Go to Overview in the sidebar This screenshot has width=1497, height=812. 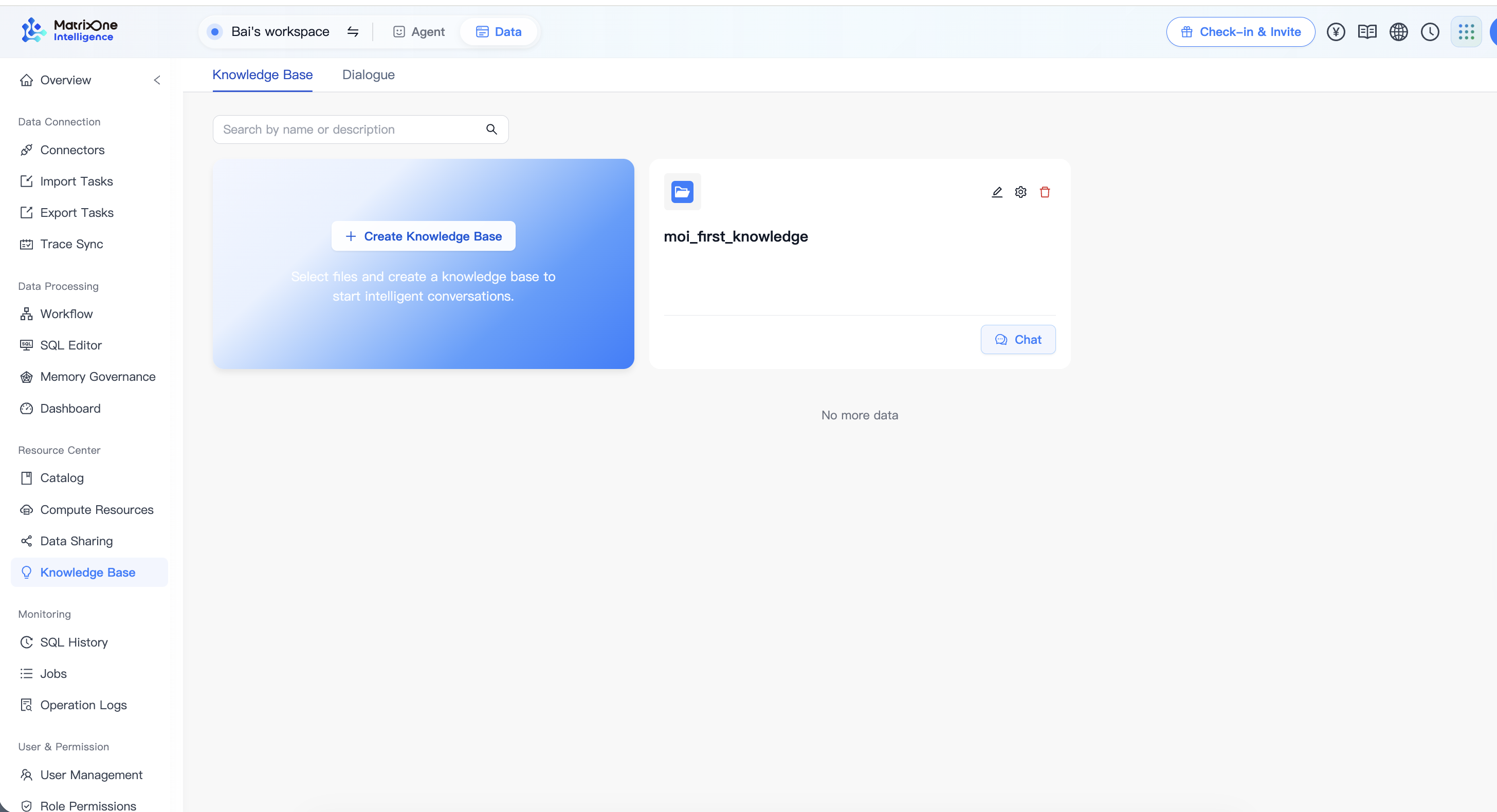pyautogui.click(x=65, y=80)
